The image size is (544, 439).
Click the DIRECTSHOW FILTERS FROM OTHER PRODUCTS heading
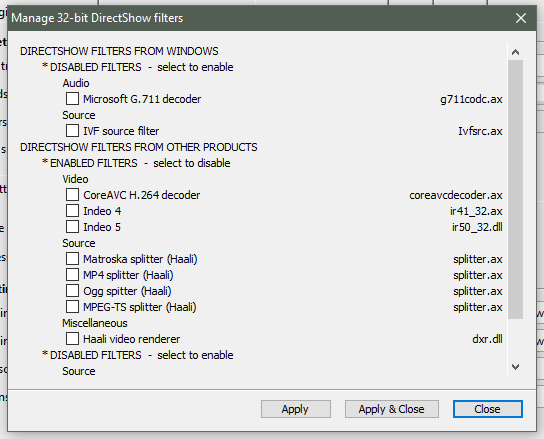pyautogui.click(x=139, y=147)
